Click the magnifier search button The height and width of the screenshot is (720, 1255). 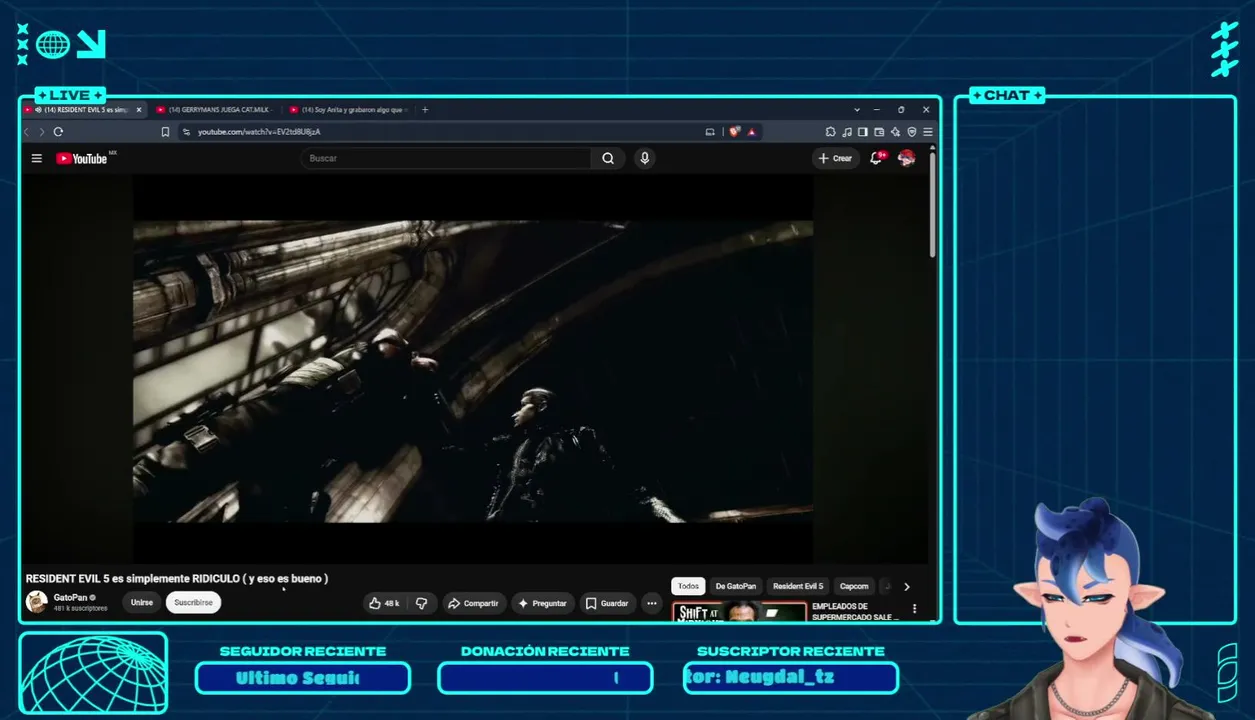click(608, 158)
